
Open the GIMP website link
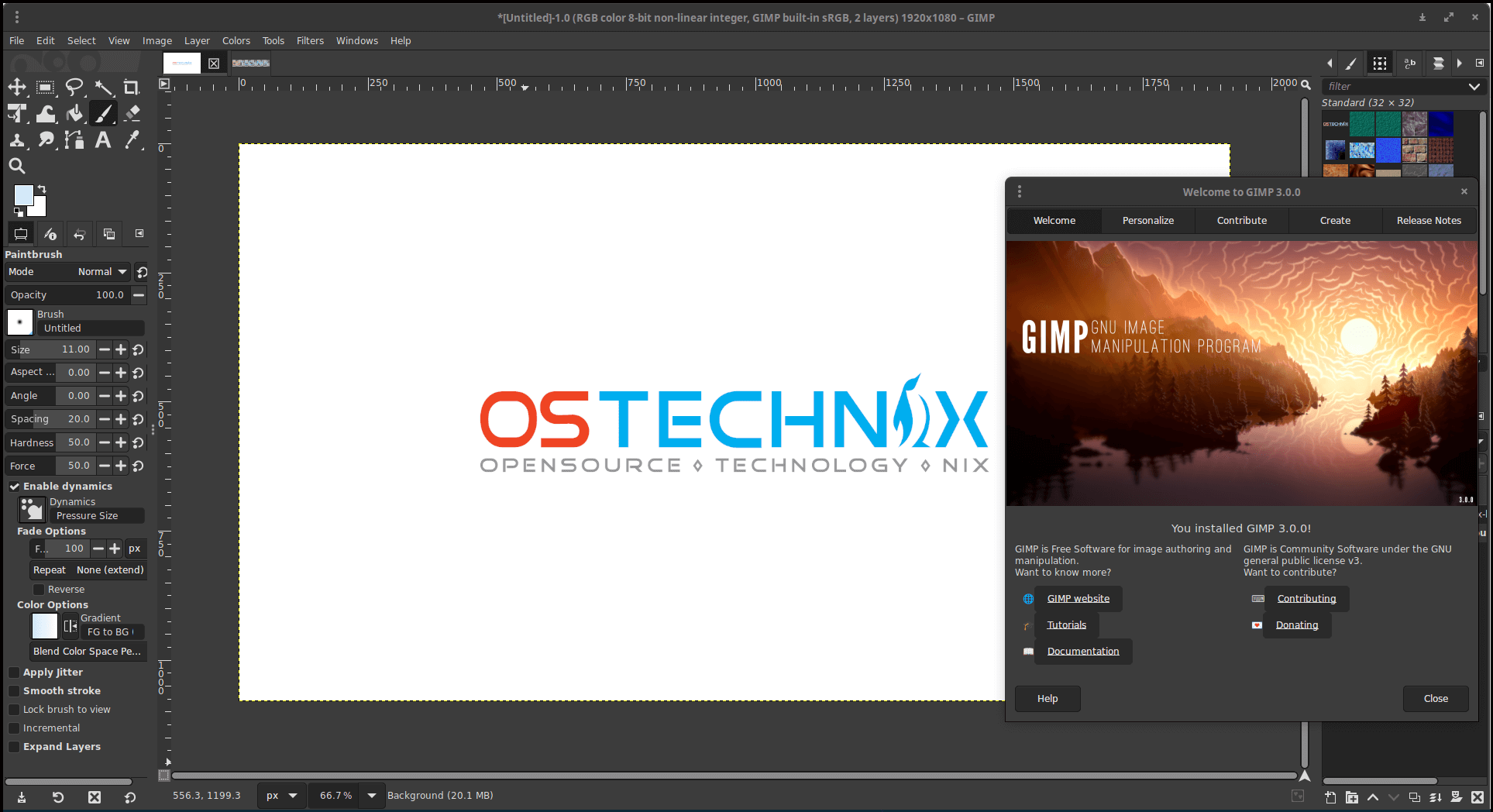tap(1078, 599)
